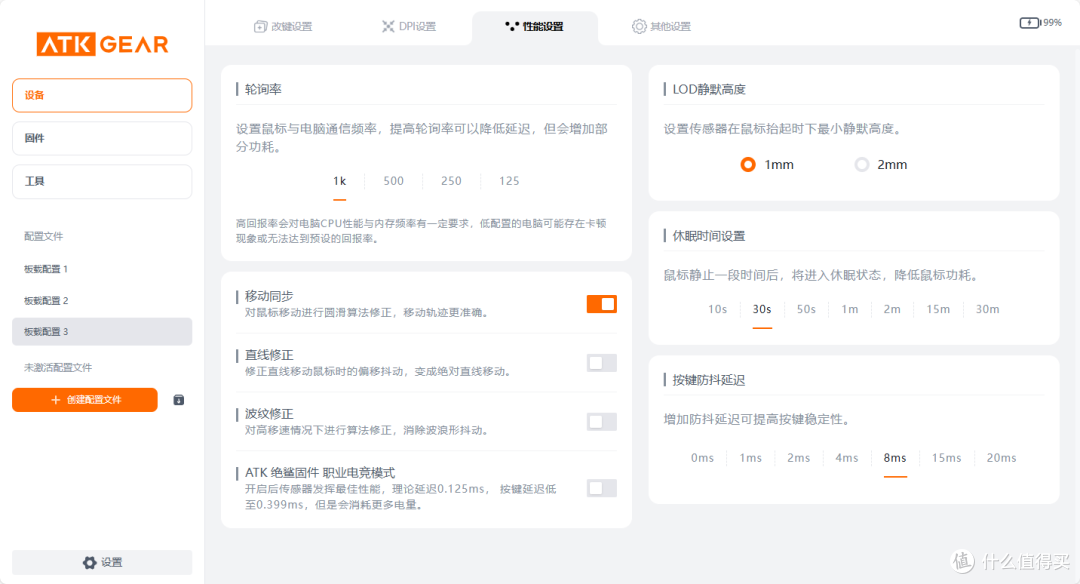Select the 性能设置 tab
Screen dimensions: 1080x584
point(534,26)
